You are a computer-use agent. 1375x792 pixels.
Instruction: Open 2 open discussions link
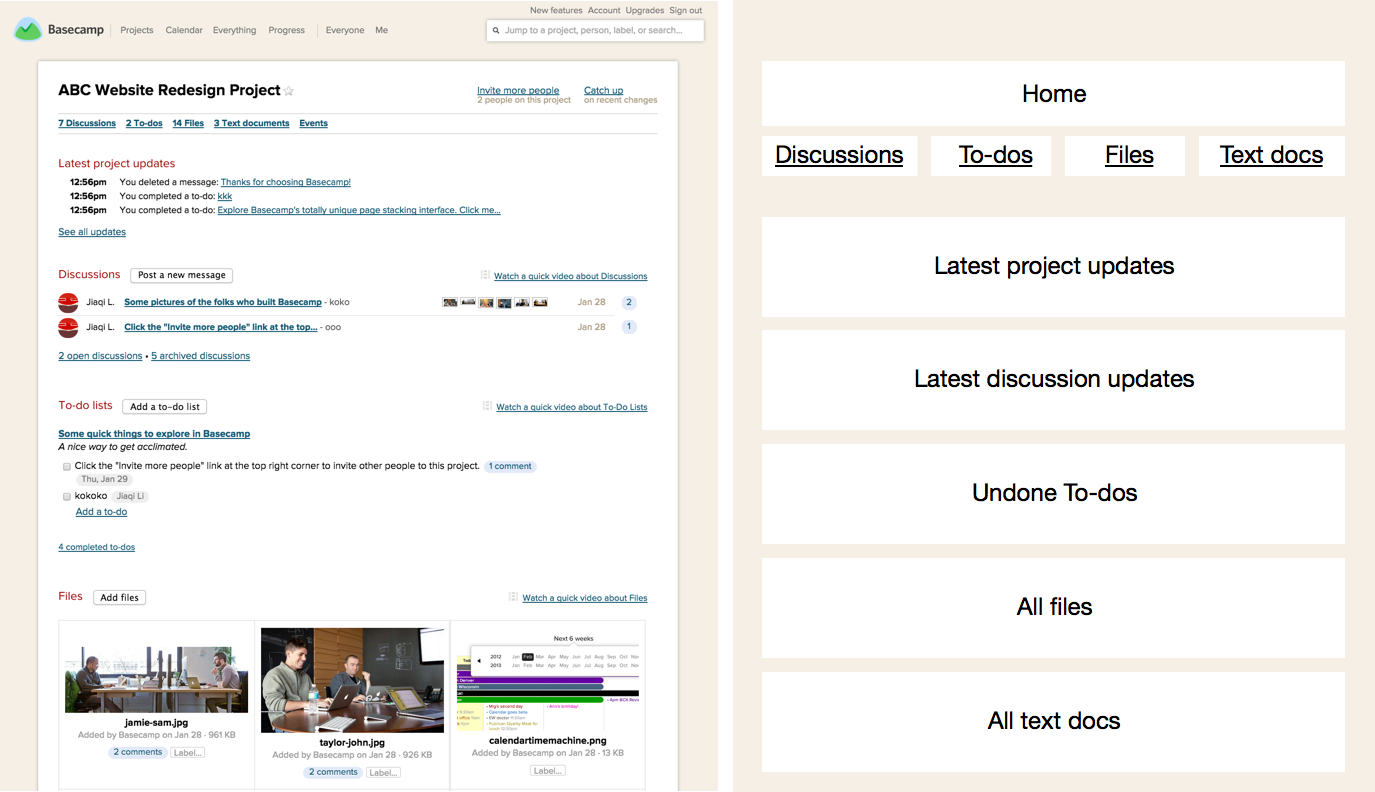pos(100,355)
